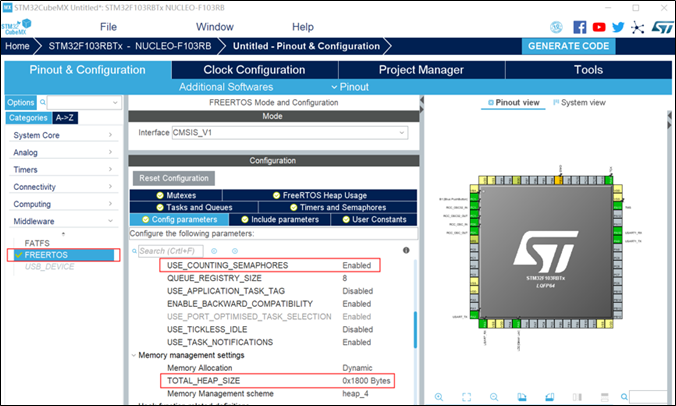Image resolution: width=676 pixels, height=406 pixels.
Task: Collapse Memory management settings group
Action: click(x=134, y=355)
